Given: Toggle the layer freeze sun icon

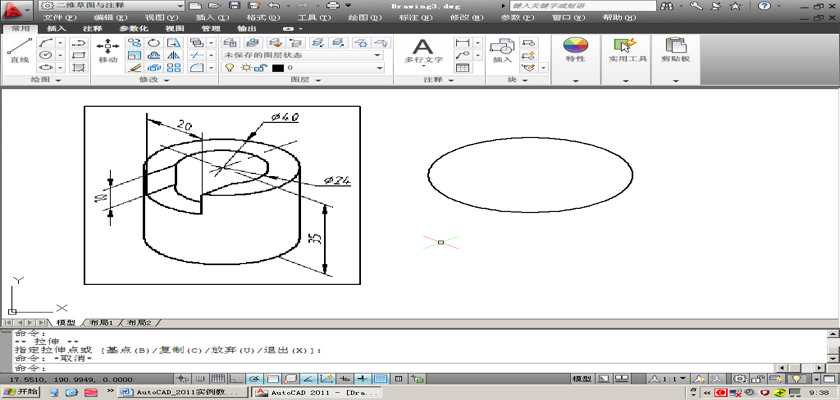Looking at the screenshot, I should click(244, 67).
